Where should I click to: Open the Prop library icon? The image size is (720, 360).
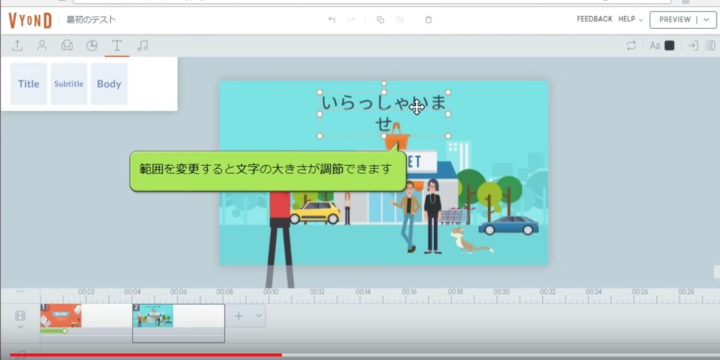coord(67,45)
